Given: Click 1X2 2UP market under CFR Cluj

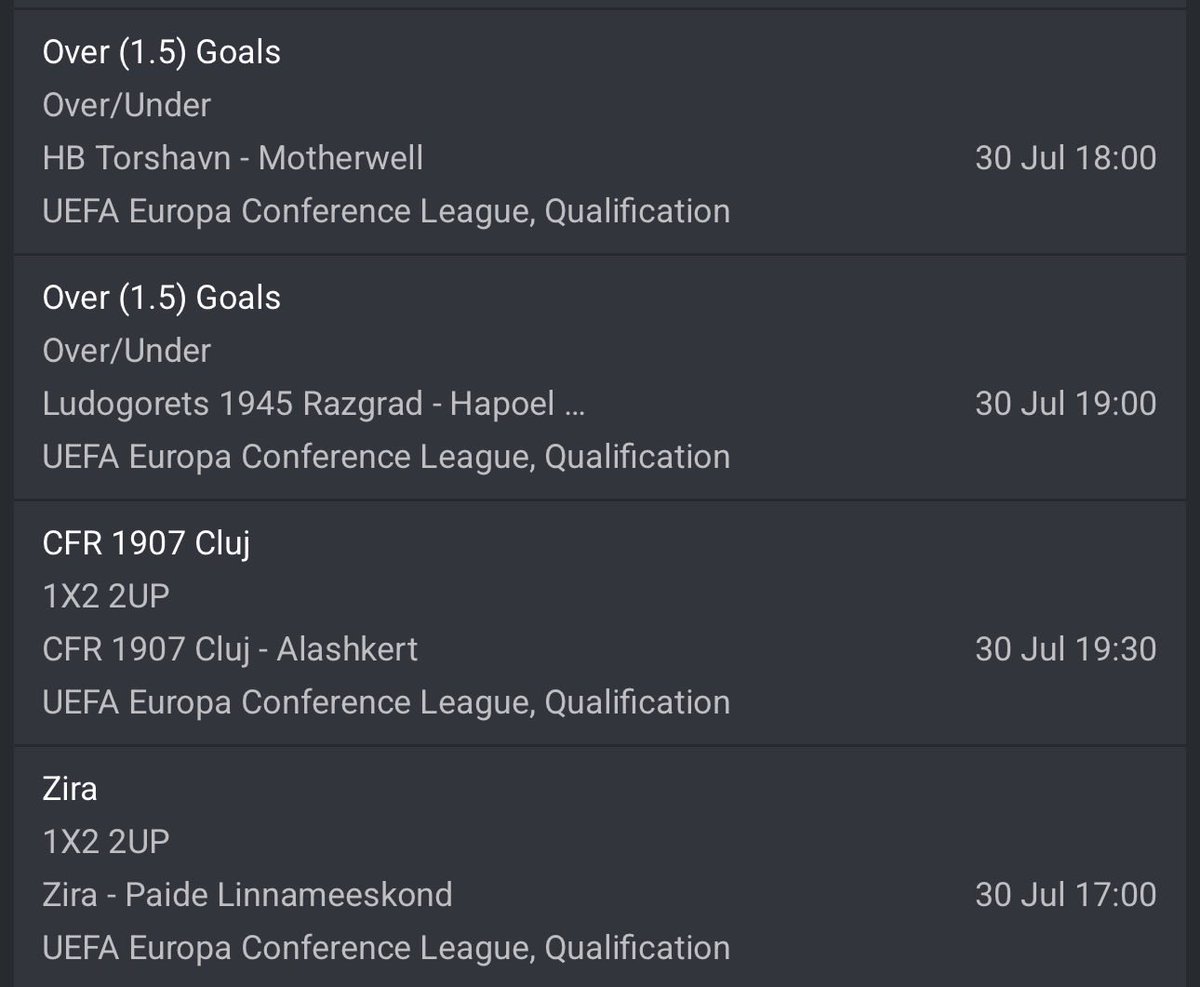Looking at the screenshot, I should coord(106,596).
